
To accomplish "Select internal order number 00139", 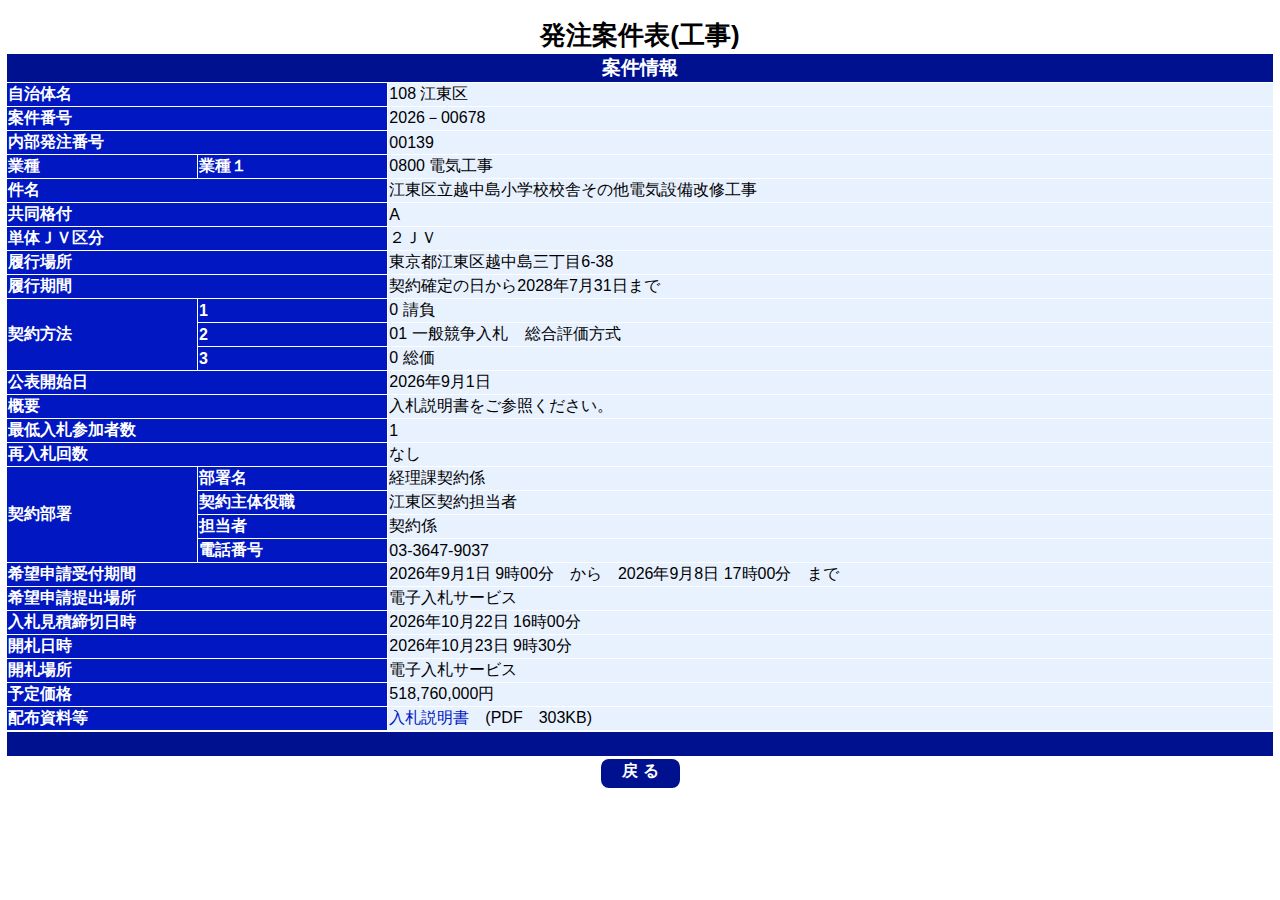I will tap(411, 142).
